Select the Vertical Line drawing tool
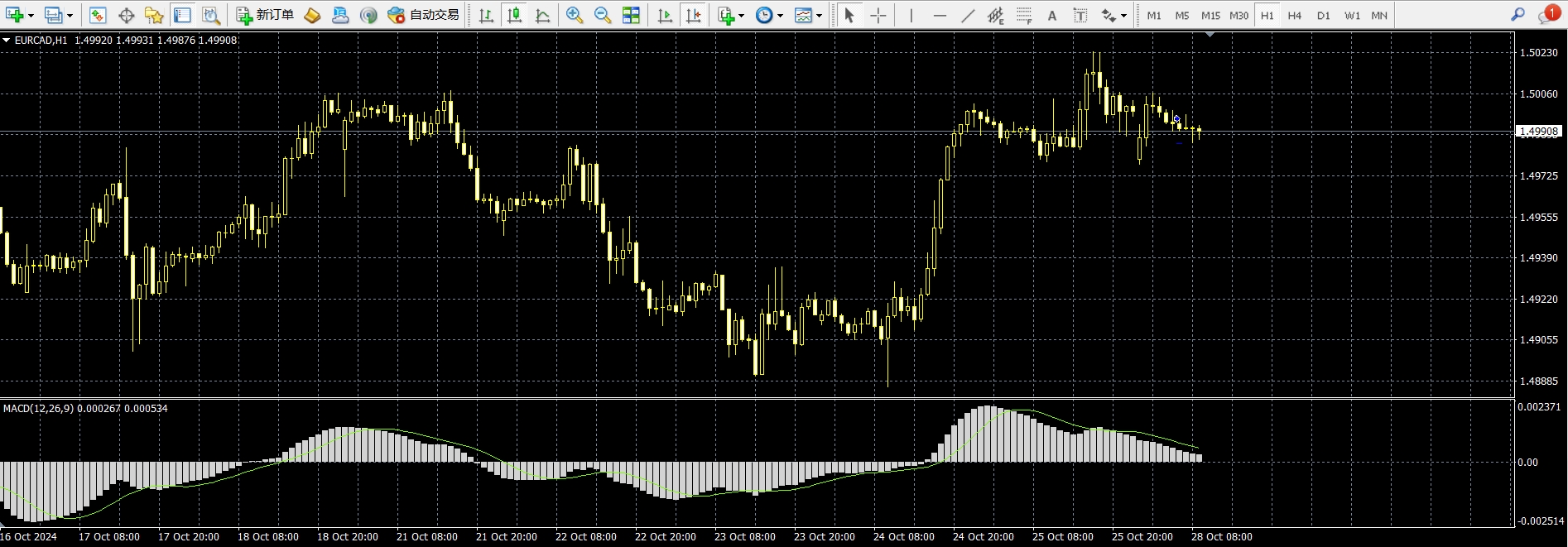 coord(911,15)
